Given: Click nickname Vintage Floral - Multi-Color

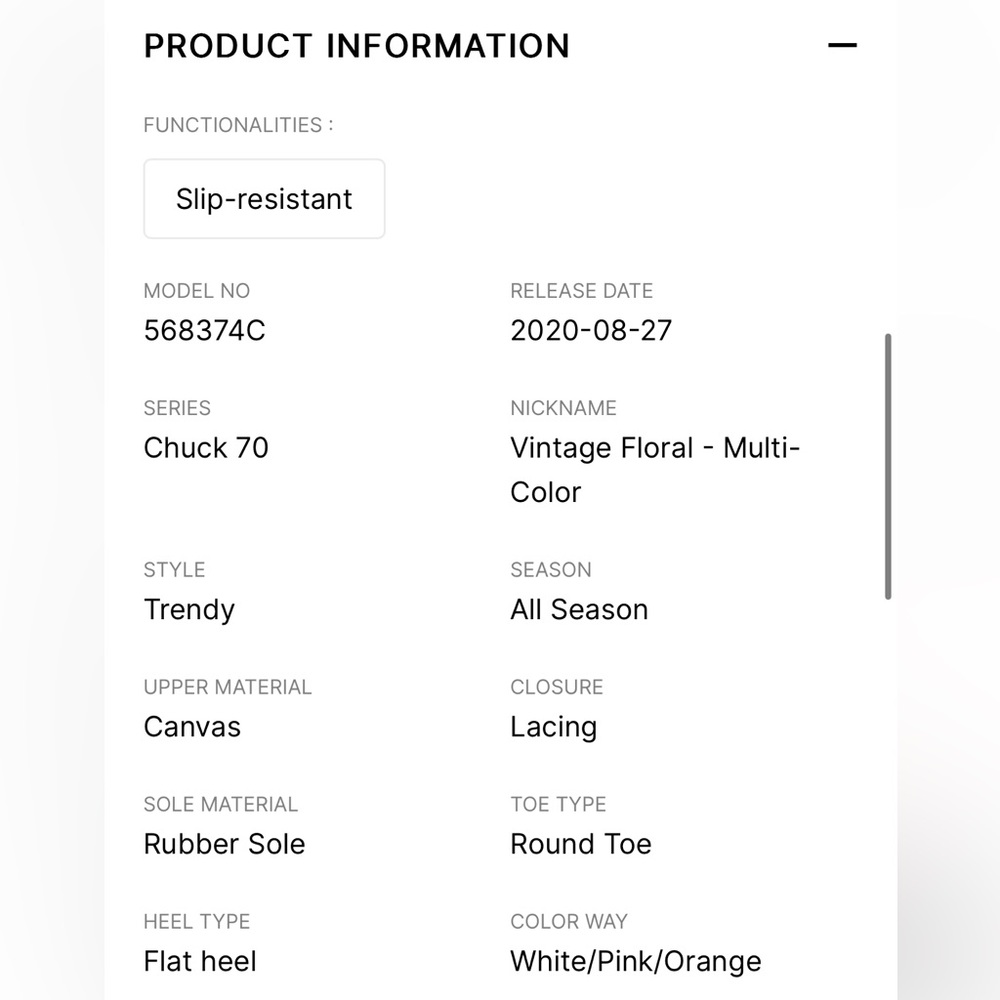Looking at the screenshot, I should click(655, 470).
